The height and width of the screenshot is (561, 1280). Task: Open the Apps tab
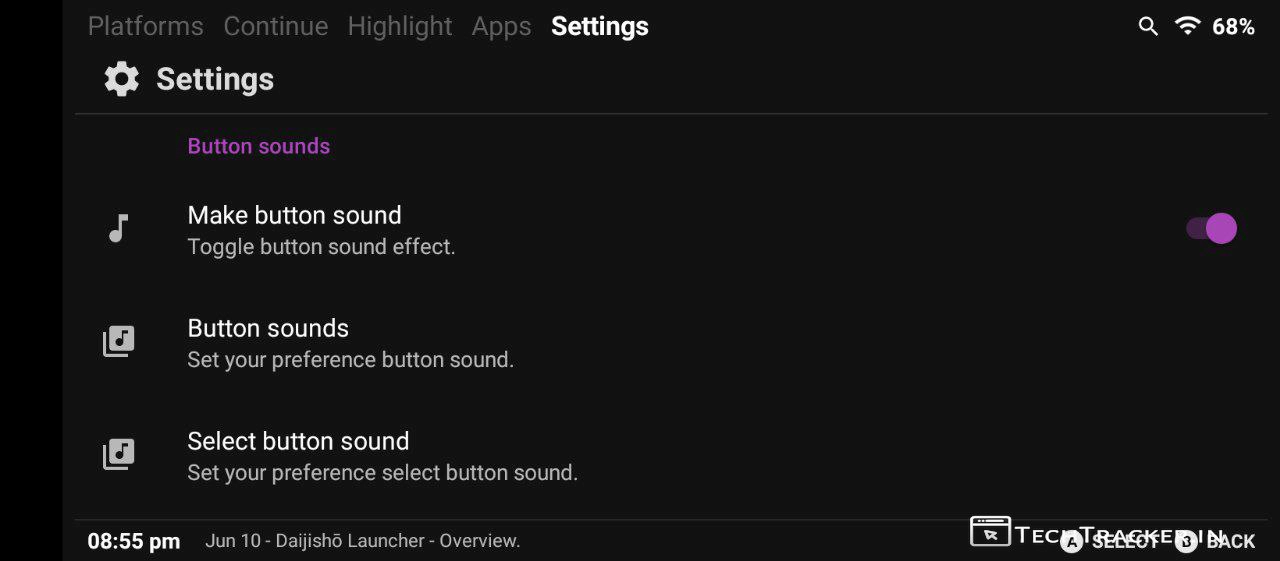click(501, 27)
